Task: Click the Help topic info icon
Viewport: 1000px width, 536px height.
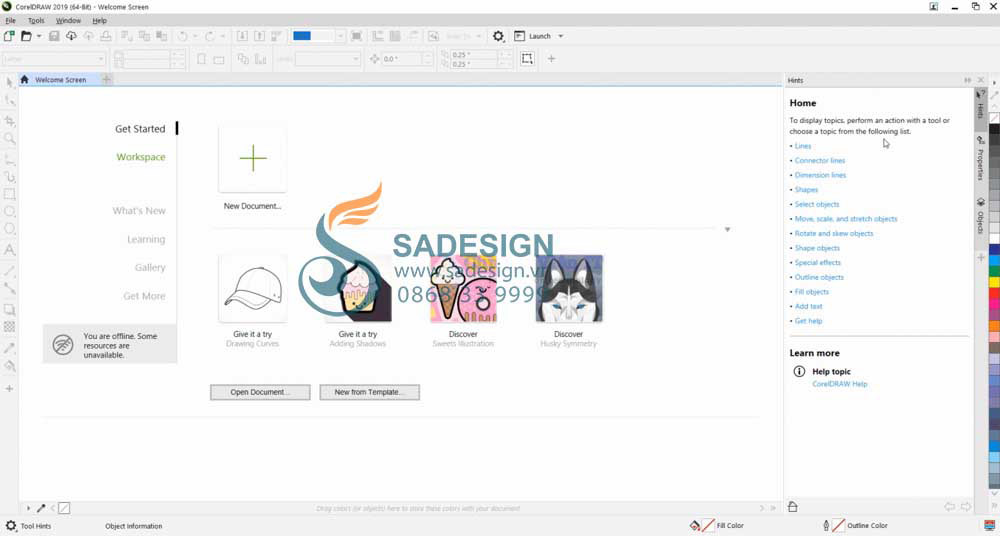Action: pyautogui.click(x=798, y=371)
